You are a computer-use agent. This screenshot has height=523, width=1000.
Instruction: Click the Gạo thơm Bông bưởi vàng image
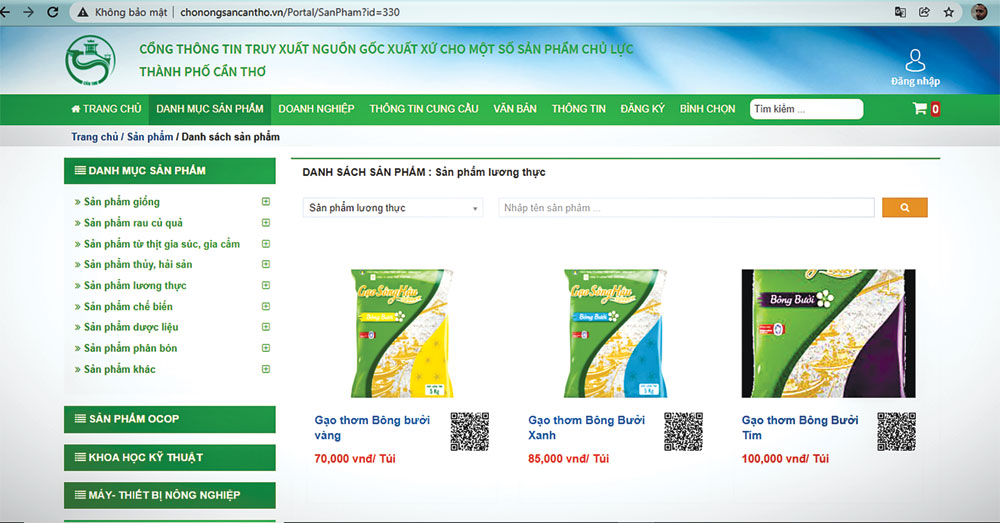402,333
